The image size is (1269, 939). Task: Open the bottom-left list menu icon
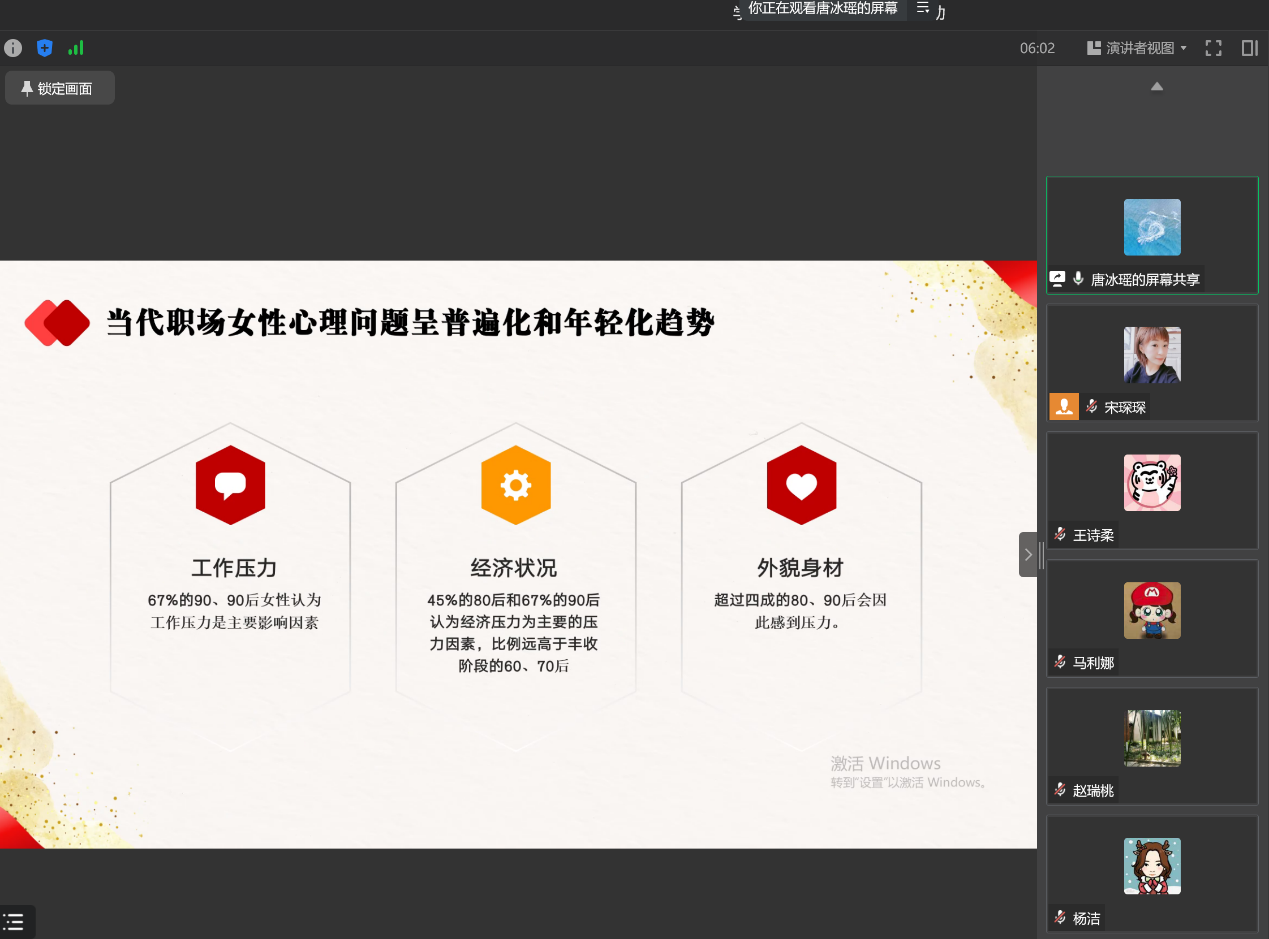pyautogui.click(x=14, y=922)
